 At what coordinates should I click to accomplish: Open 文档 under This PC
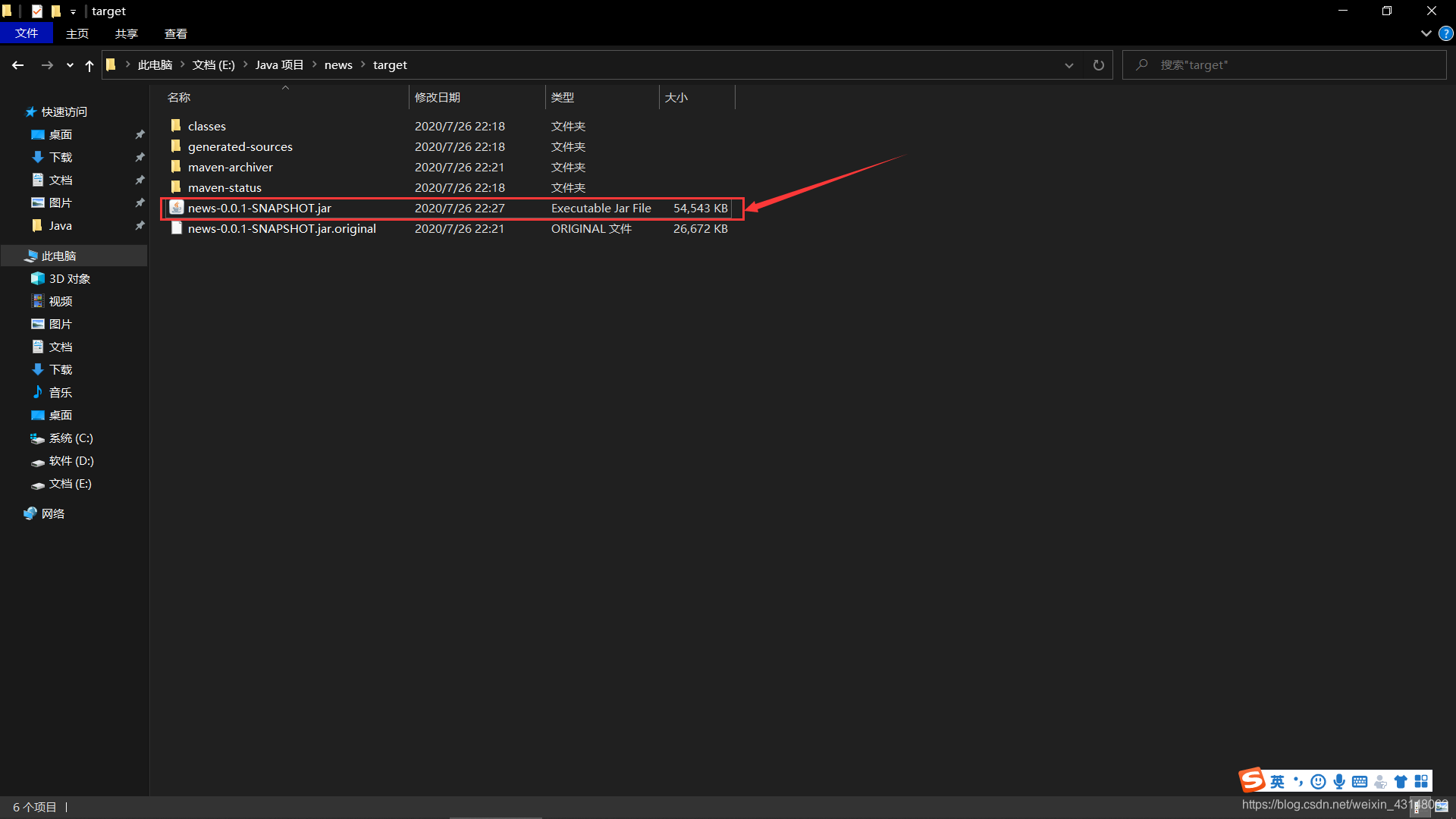(61, 347)
